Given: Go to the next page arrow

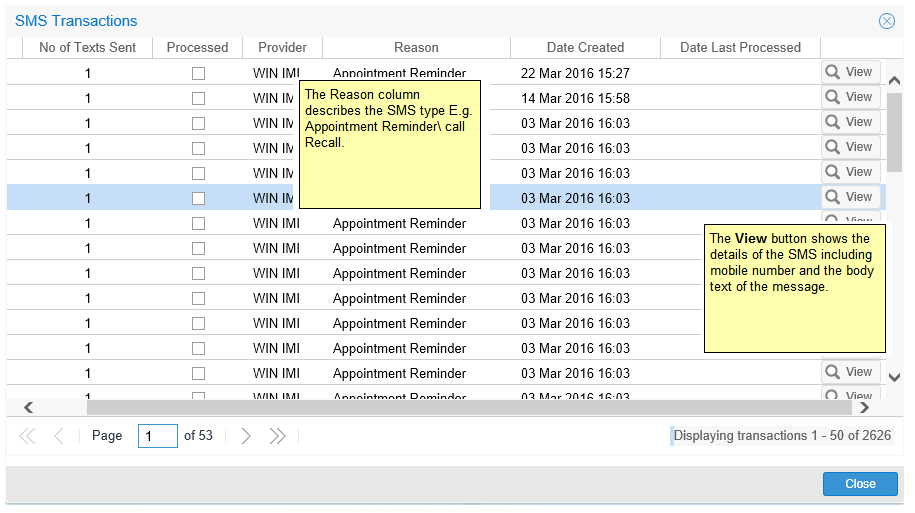Looking at the screenshot, I should point(246,436).
